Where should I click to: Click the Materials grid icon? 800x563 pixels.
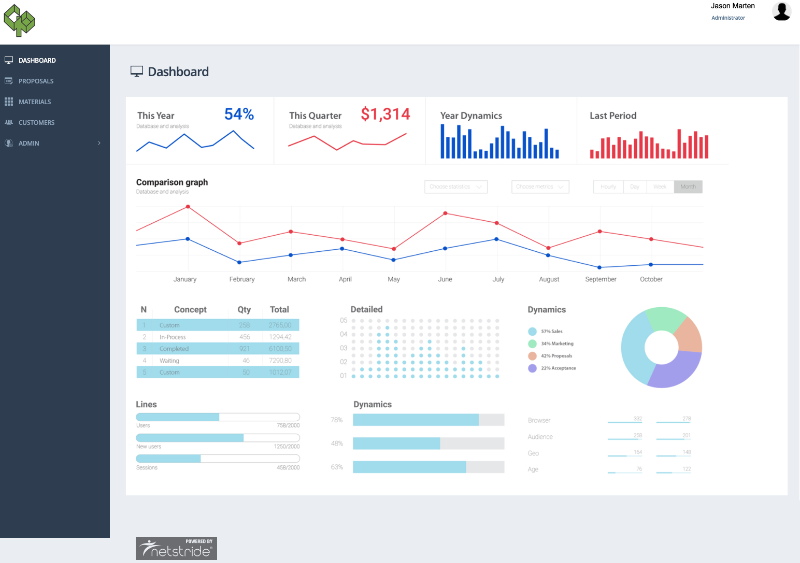coord(9,102)
